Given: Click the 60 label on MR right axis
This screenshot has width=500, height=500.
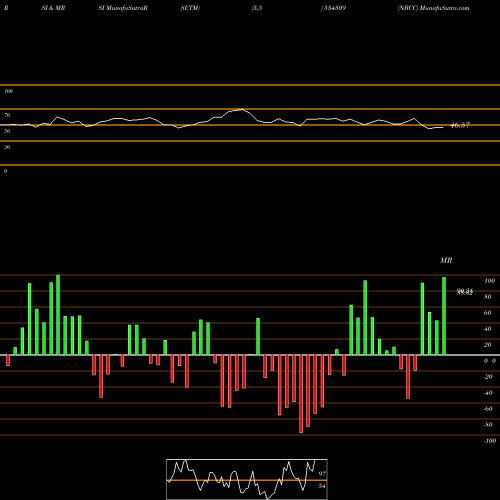Looking at the screenshot, I should coord(488,313).
